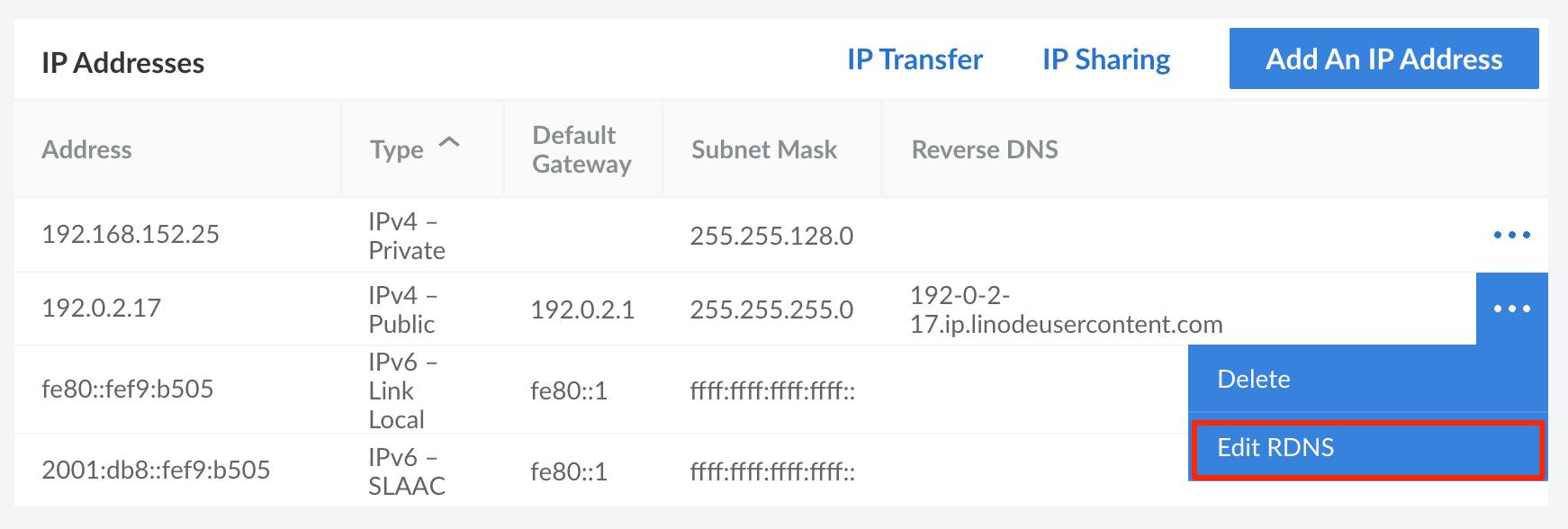Click the reverse DNS hostname 192-0-2-17.ip.linodeusercontent.com
The image size is (1568, 529).
(1067, 309)
